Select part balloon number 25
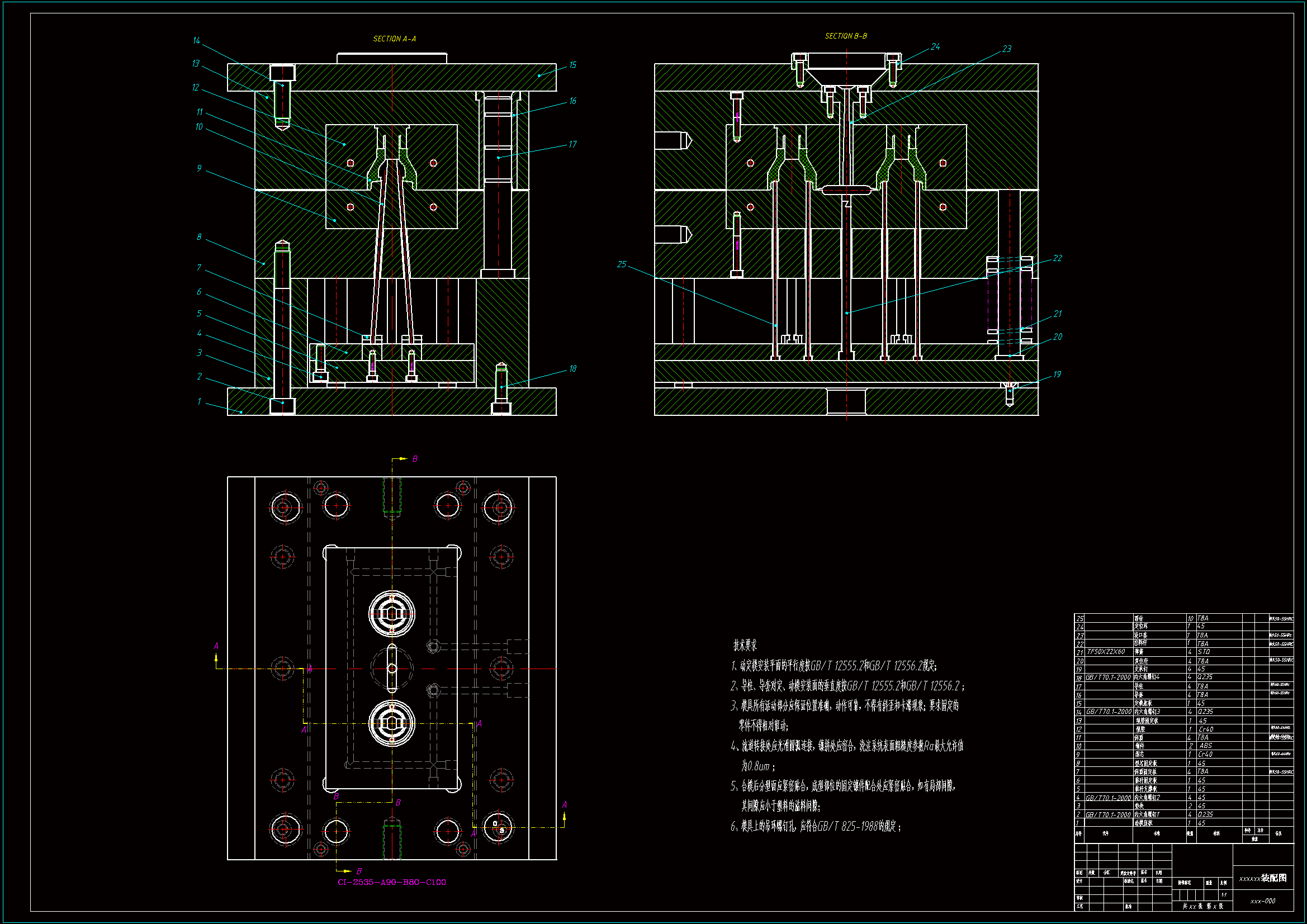This screenshot has height=924, width=1307. click(621, 264)
